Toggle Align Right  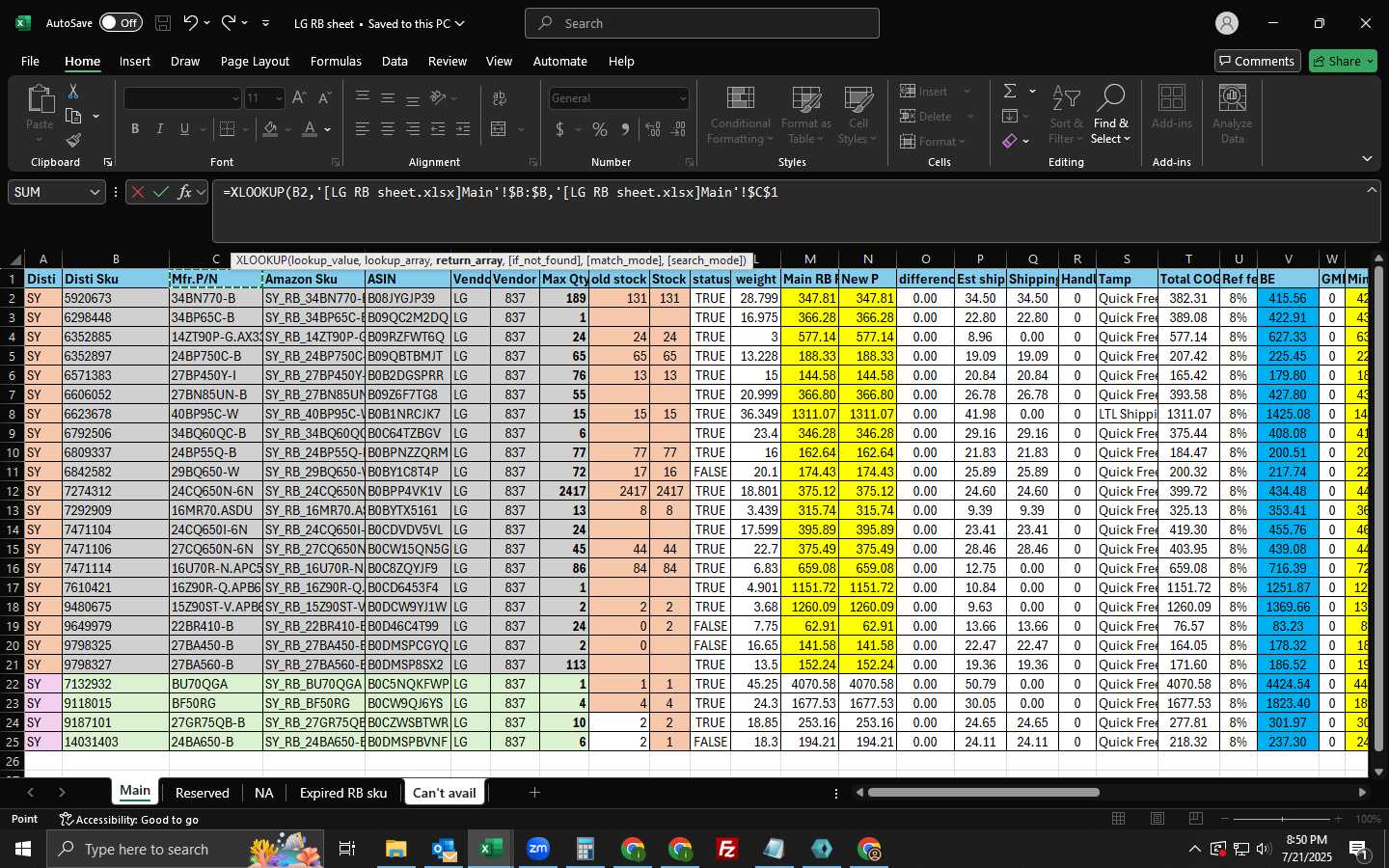413,129
